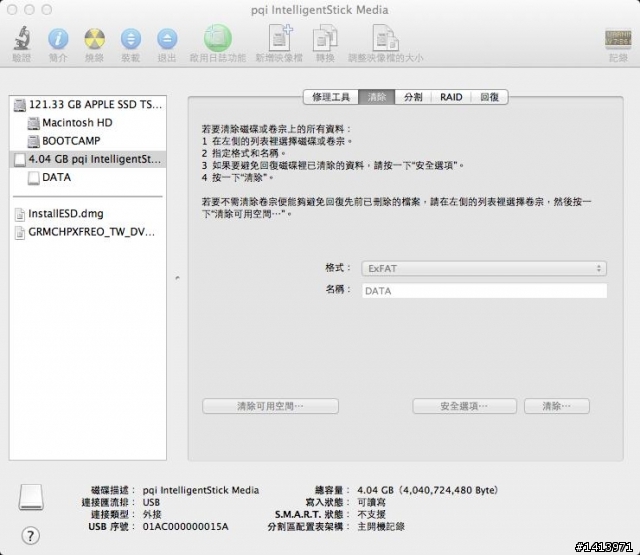640x555 pixels.
Task: Open the Log icon in toolbar
Action: (x=618, y=39)
